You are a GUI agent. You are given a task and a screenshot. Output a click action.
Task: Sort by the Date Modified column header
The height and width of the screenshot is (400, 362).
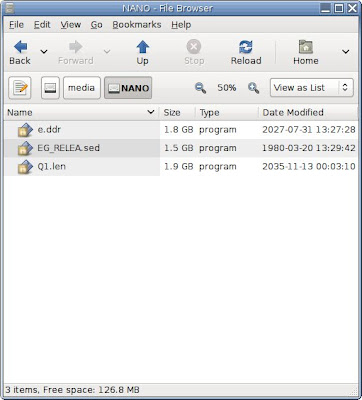(308, 113)
